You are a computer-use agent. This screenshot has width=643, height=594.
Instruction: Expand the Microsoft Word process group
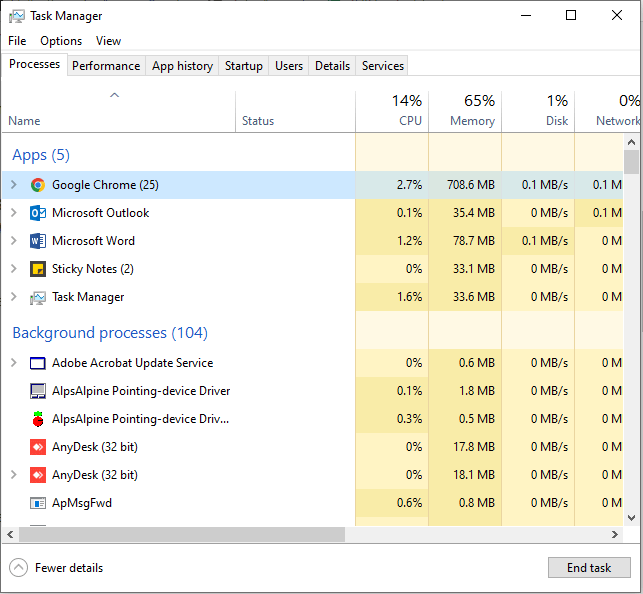(14, 240)
